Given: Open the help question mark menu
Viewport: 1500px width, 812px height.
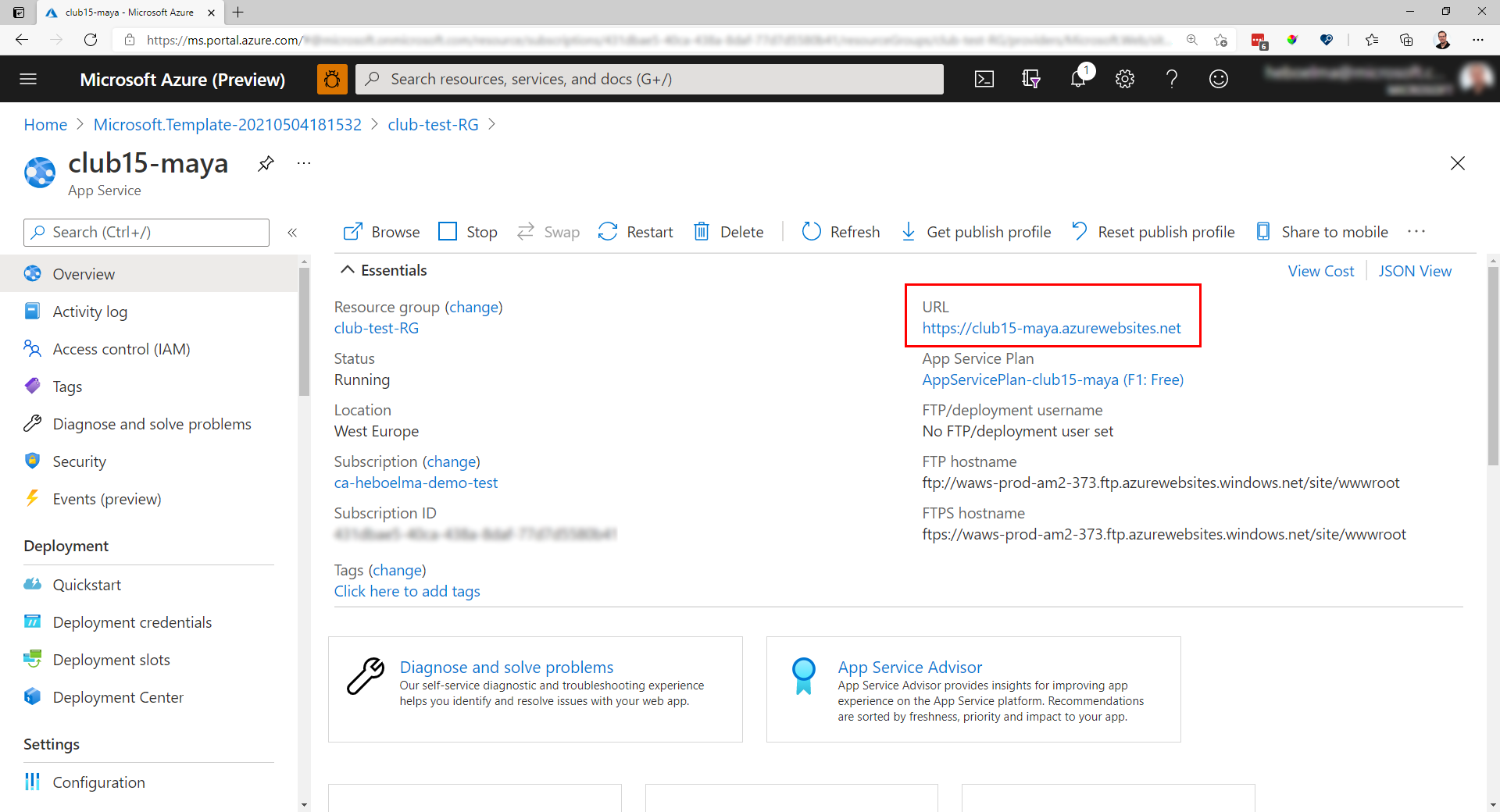Looking at the screenshot, I should tap(1172, 79).
